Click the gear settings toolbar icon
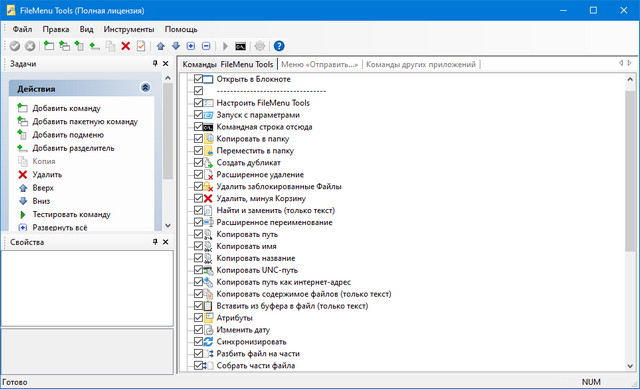The height and width of the screenshot is (389, 640). 260,46
